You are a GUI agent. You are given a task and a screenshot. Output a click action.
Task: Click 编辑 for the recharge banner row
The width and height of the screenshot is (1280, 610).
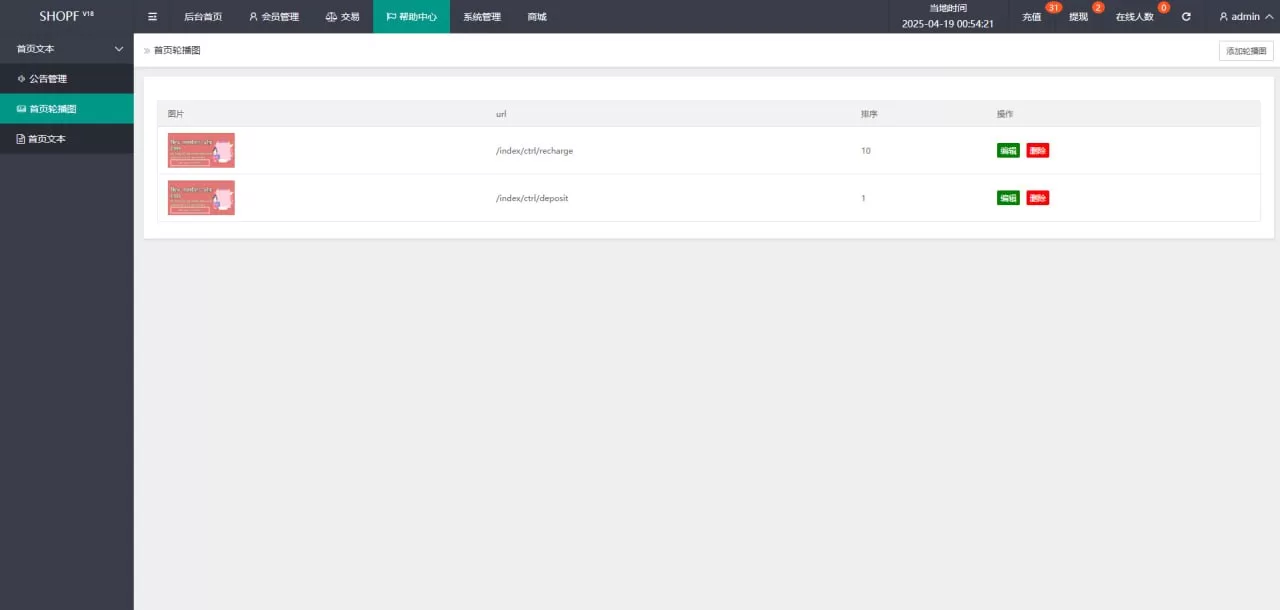pos(1008,151)
